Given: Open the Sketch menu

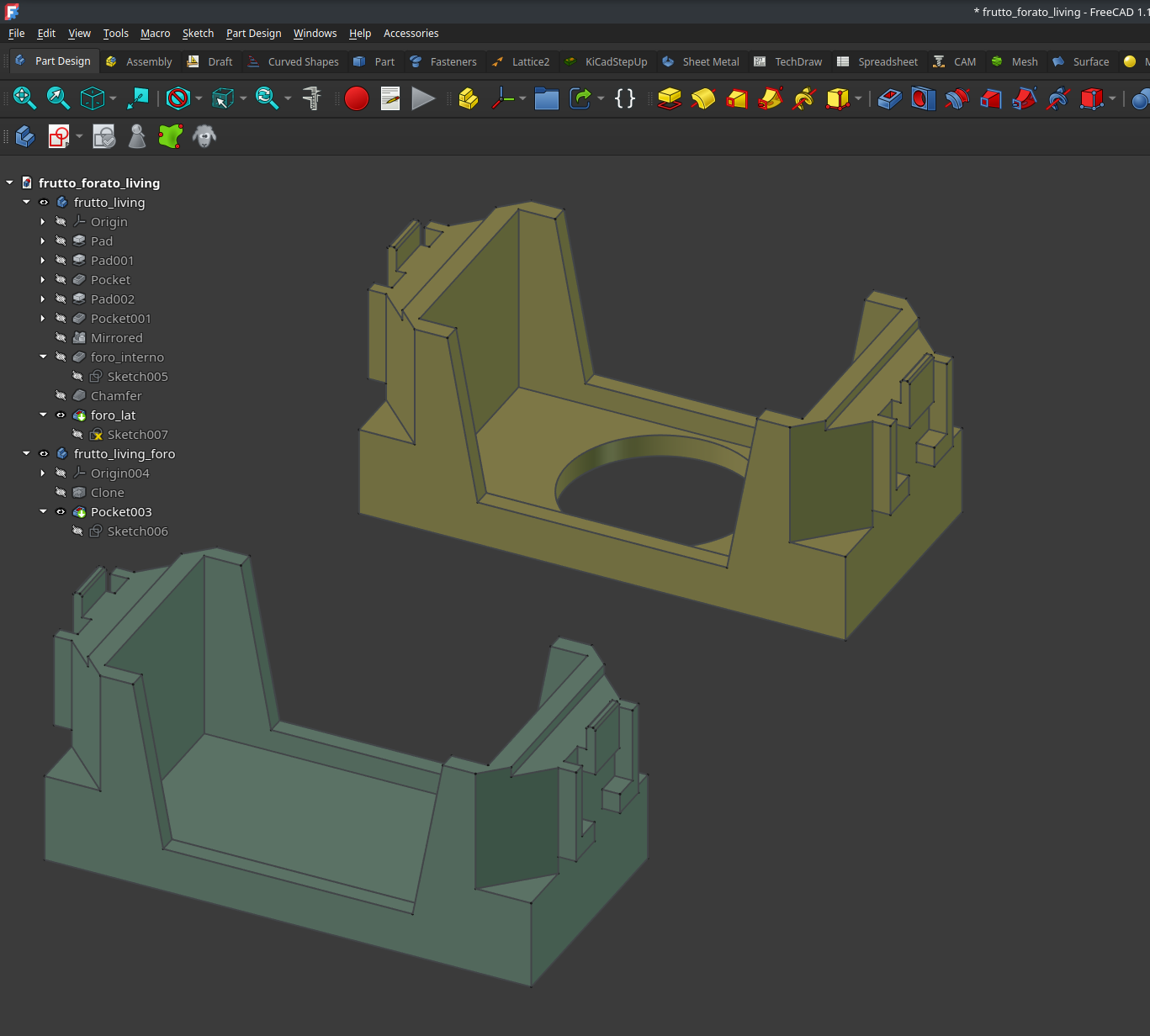Looking at the screenshot, I should 198,34.
